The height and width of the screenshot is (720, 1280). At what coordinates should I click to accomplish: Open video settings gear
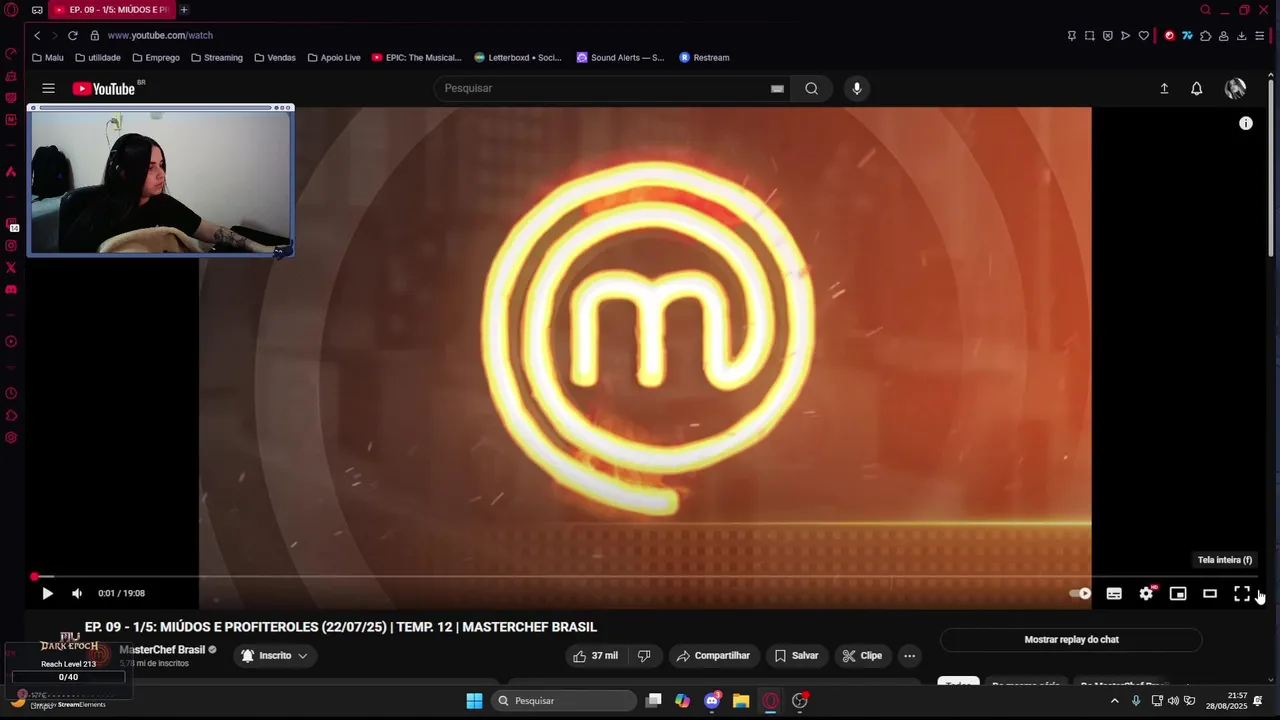[x=1146, y=593]
